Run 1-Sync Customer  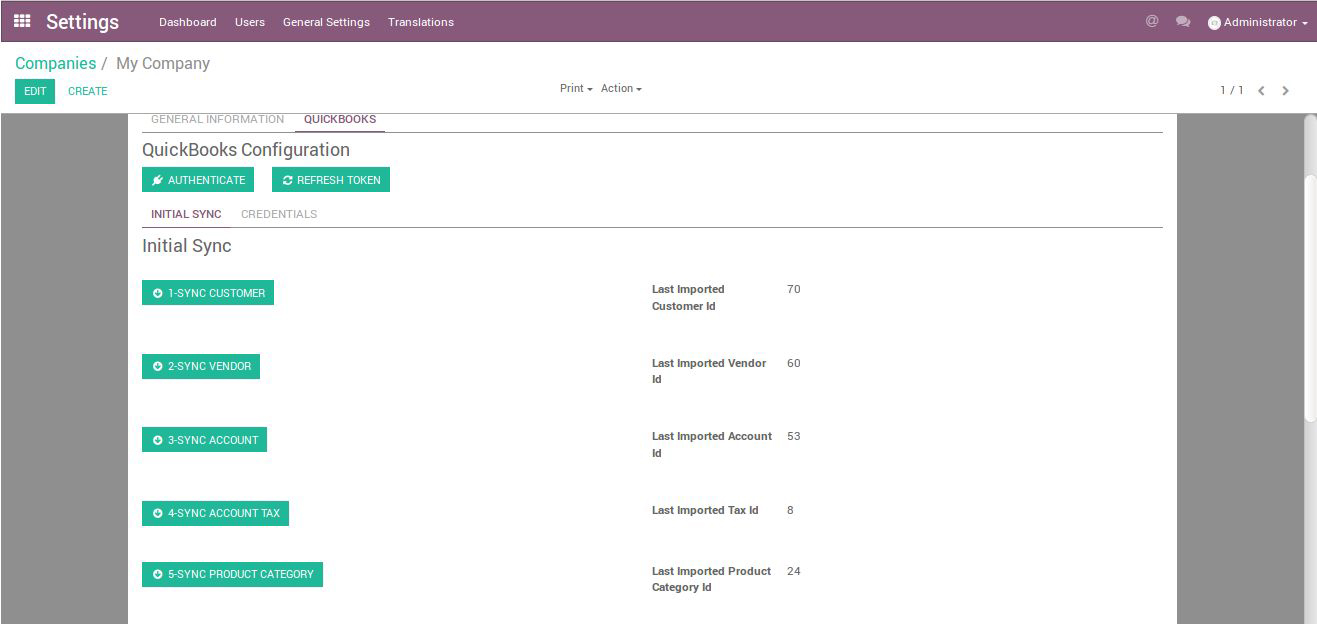[208, 293]
